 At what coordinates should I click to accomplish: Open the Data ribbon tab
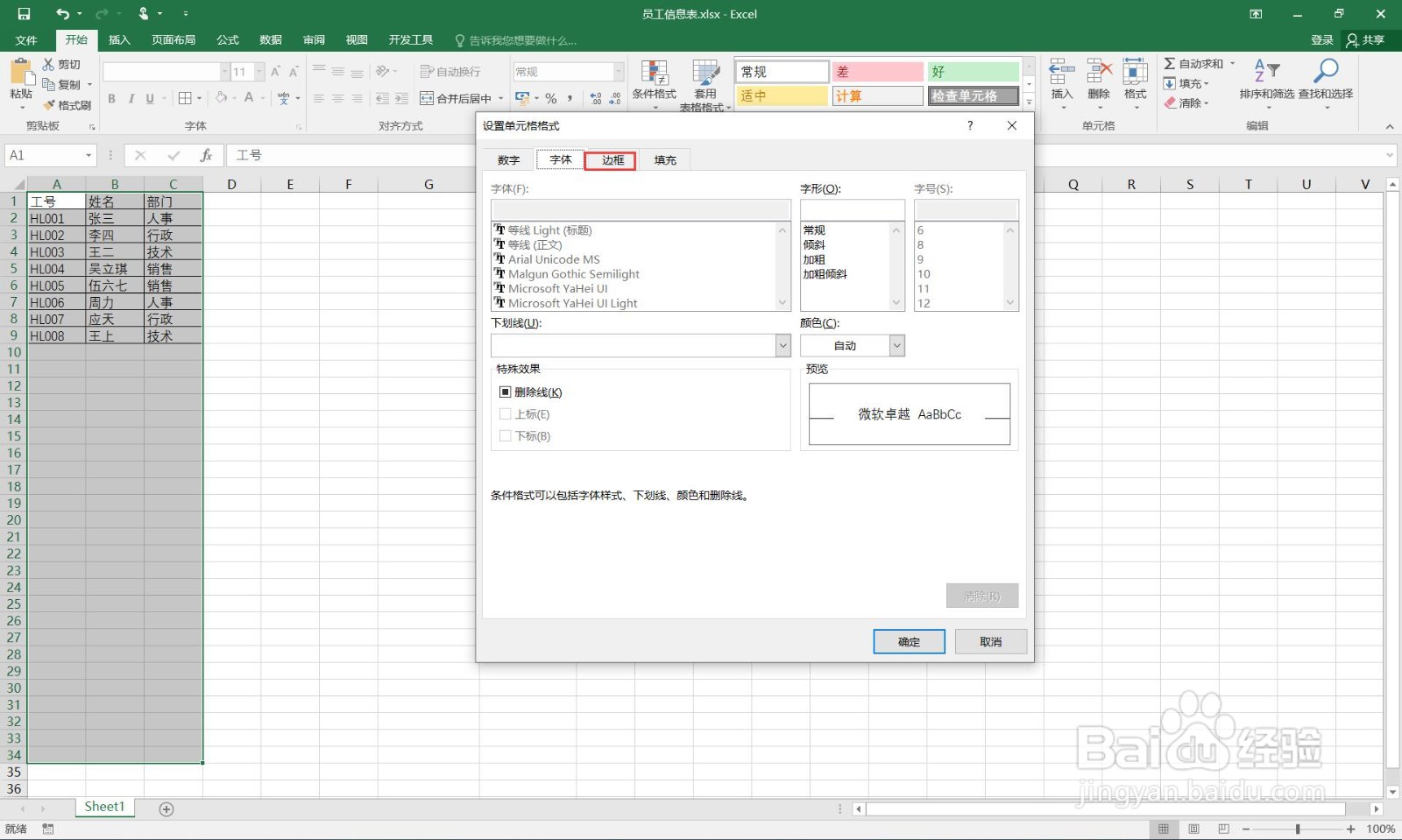click(x=271, y=40)
